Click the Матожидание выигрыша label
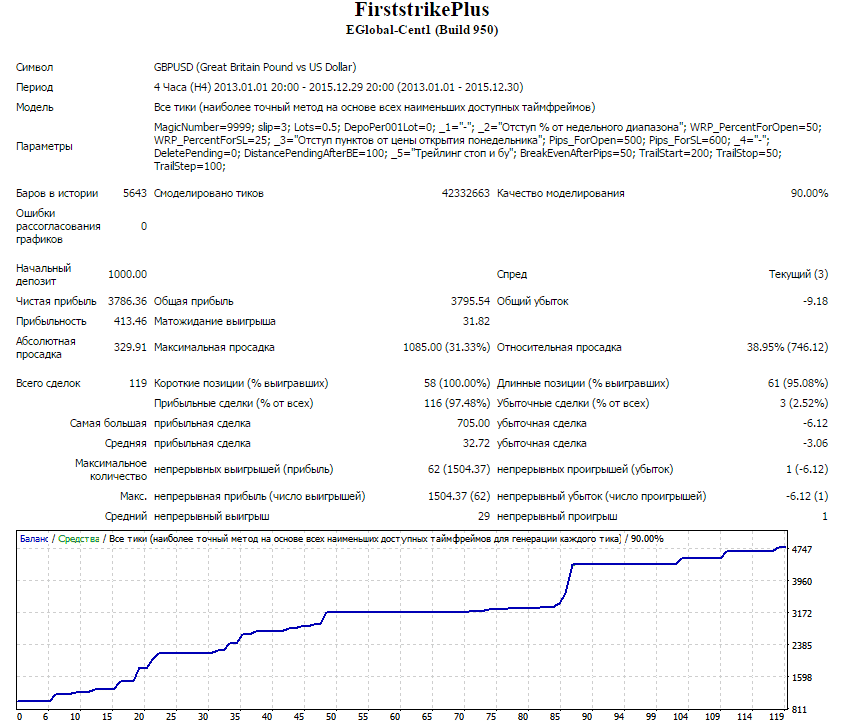The image size is (846, 726). (215, 321)
